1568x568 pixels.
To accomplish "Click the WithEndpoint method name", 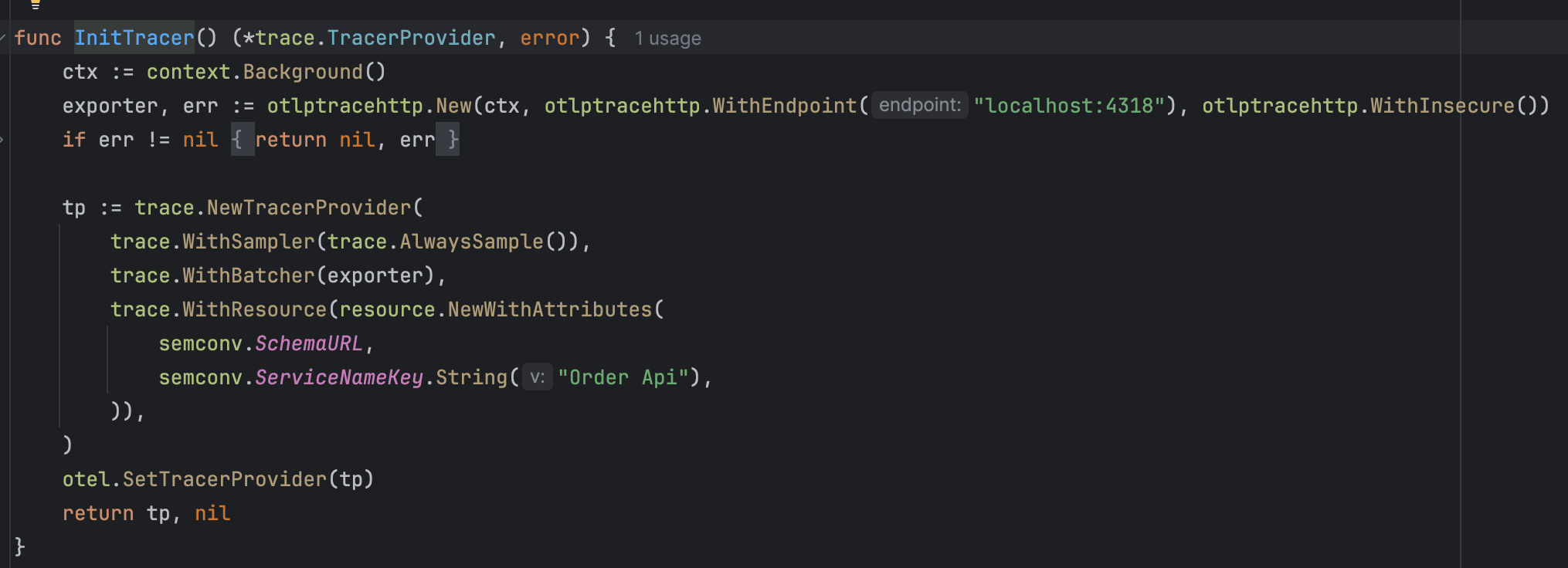I will coord(784,106).
